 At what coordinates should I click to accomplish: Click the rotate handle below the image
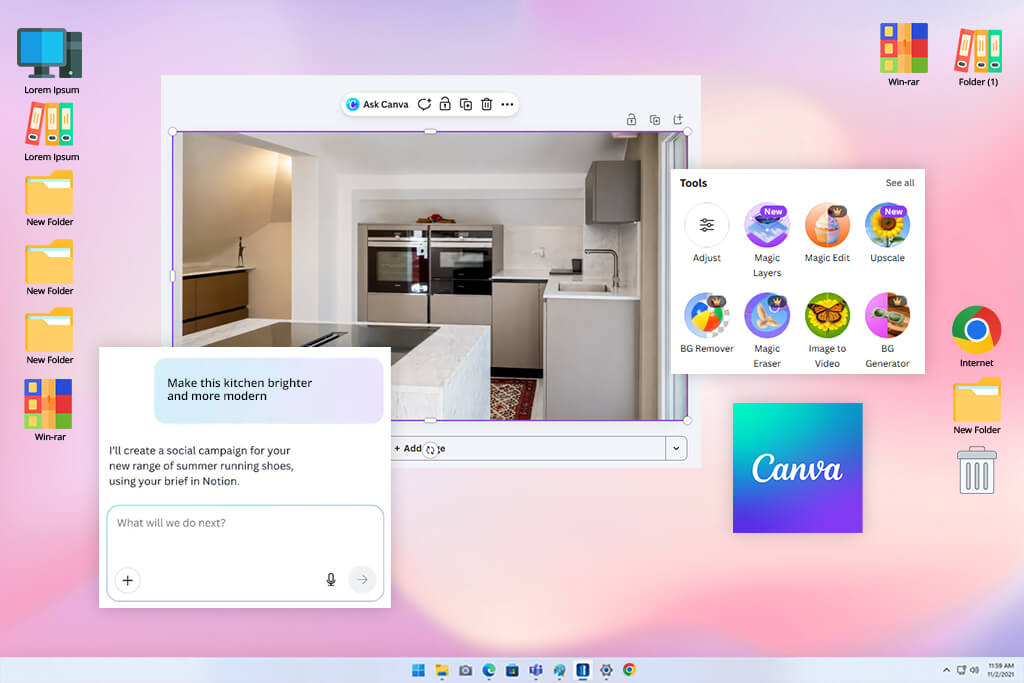(430, 450)
